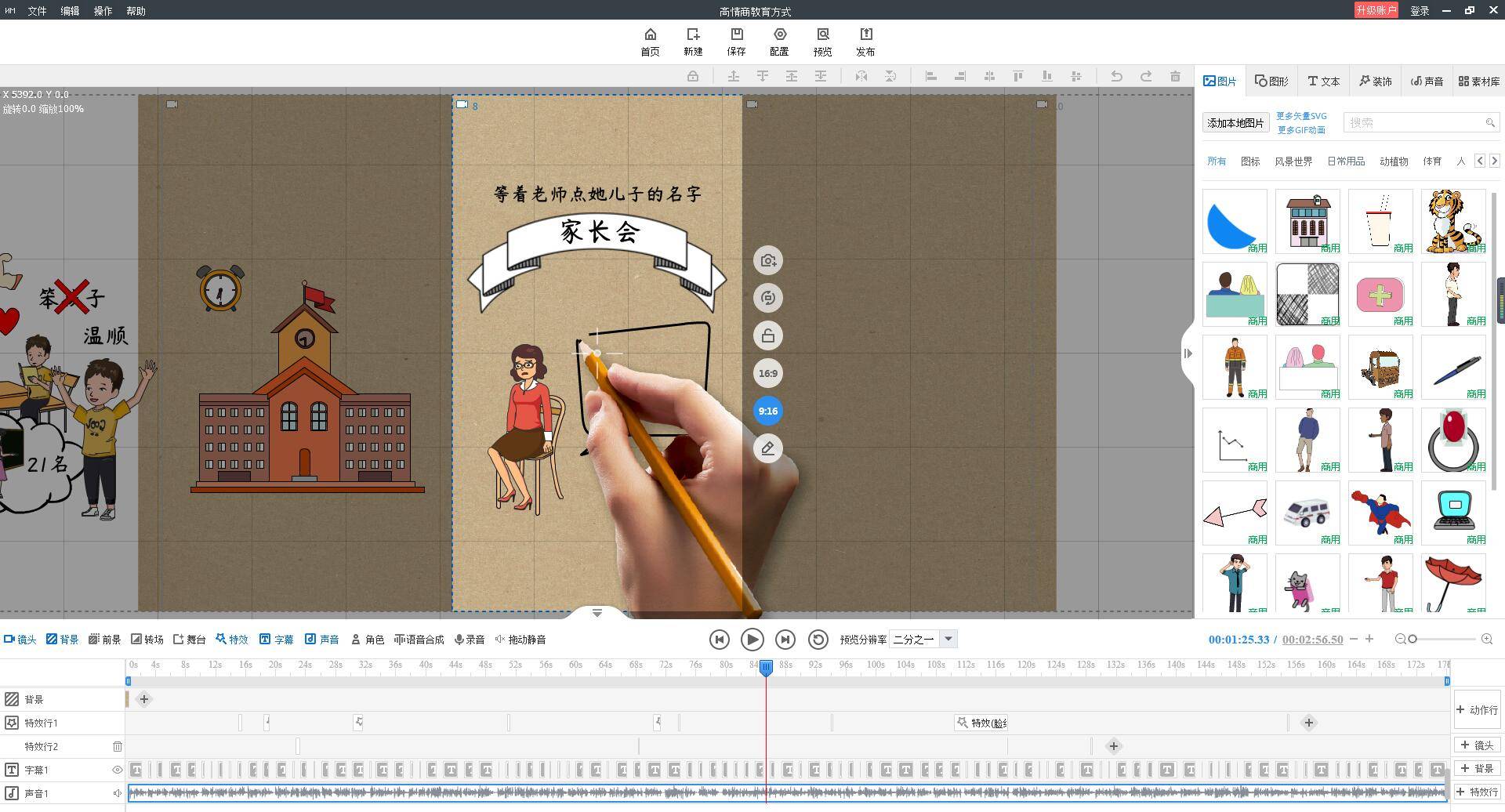Viewport: 1505px width, 812px height.
Task: Mute the 声音1 audio track
Action: click(118, 793)
